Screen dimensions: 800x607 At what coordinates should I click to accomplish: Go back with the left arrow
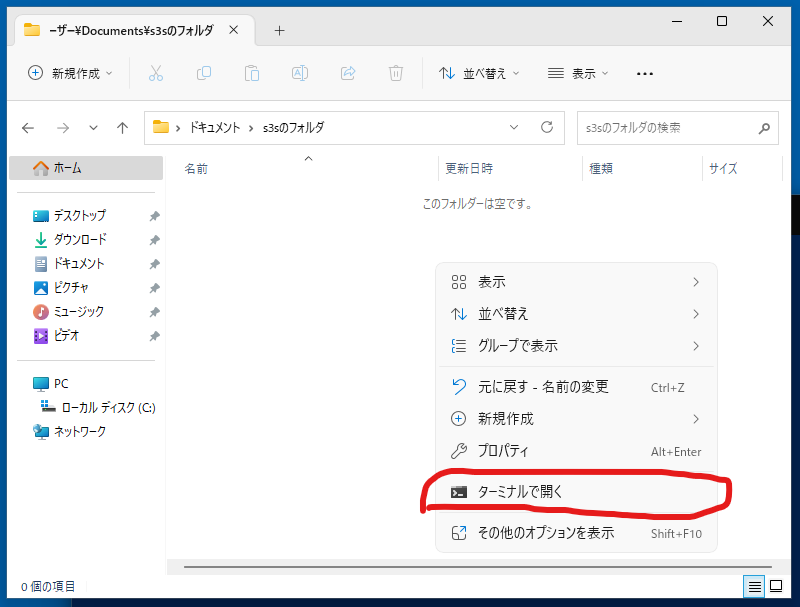pos(28,128)
